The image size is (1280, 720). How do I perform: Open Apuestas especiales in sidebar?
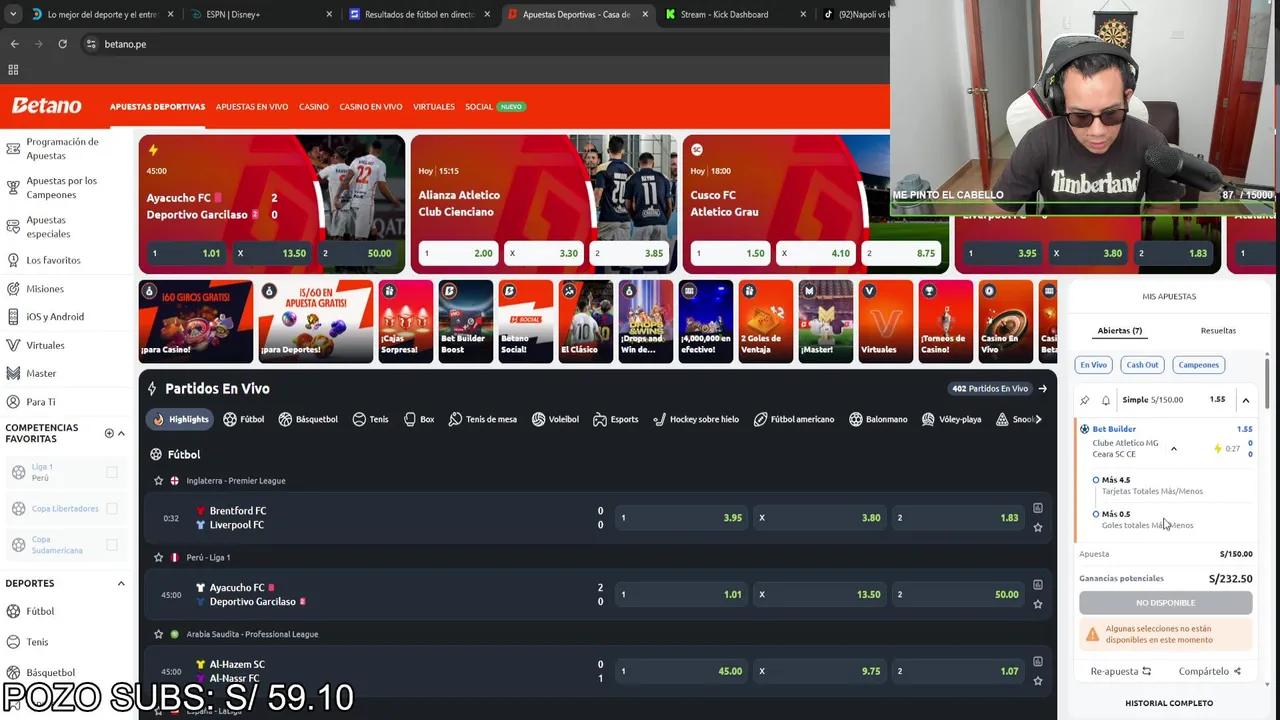[x=48, y=227]
